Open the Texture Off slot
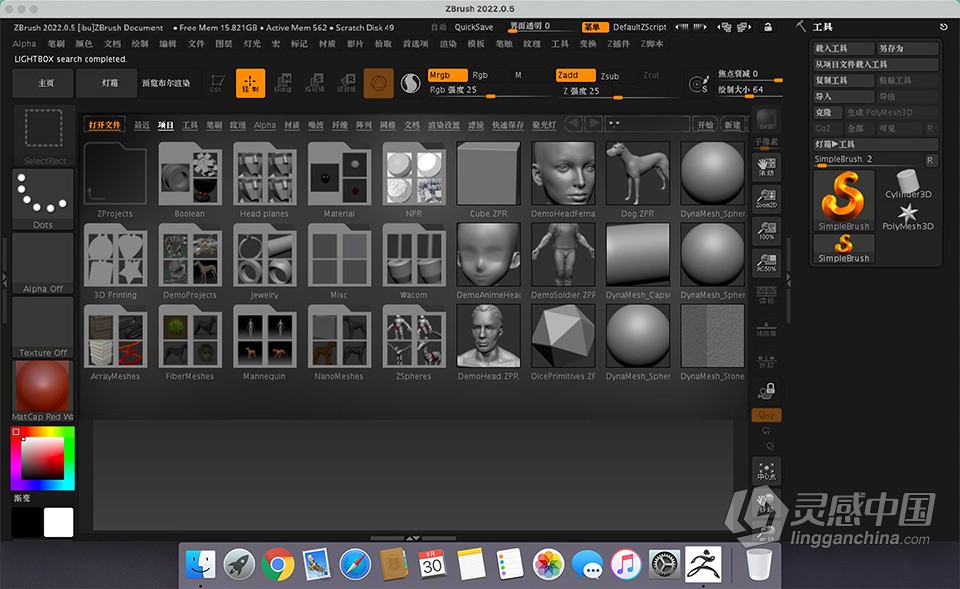The height and width of the screenshot is (589, 960). pos(43,328)
